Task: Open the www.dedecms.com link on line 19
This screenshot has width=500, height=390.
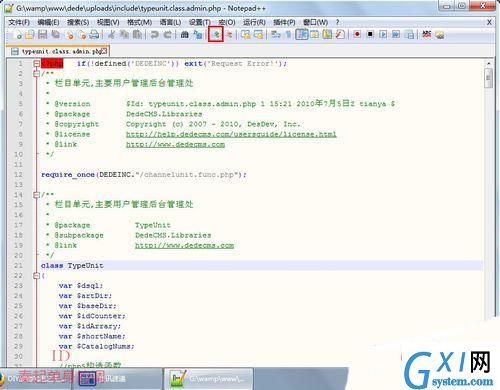Action: pos(184,245)
